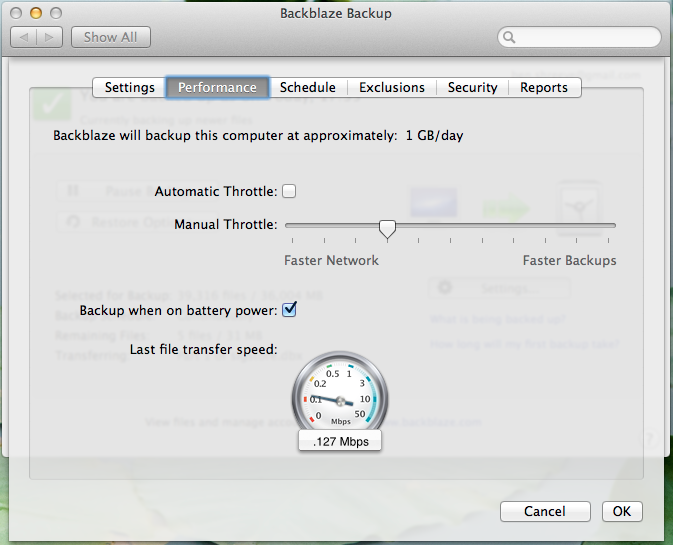Confirm with the OK button

pyautogui.click(x=622, y=512)
